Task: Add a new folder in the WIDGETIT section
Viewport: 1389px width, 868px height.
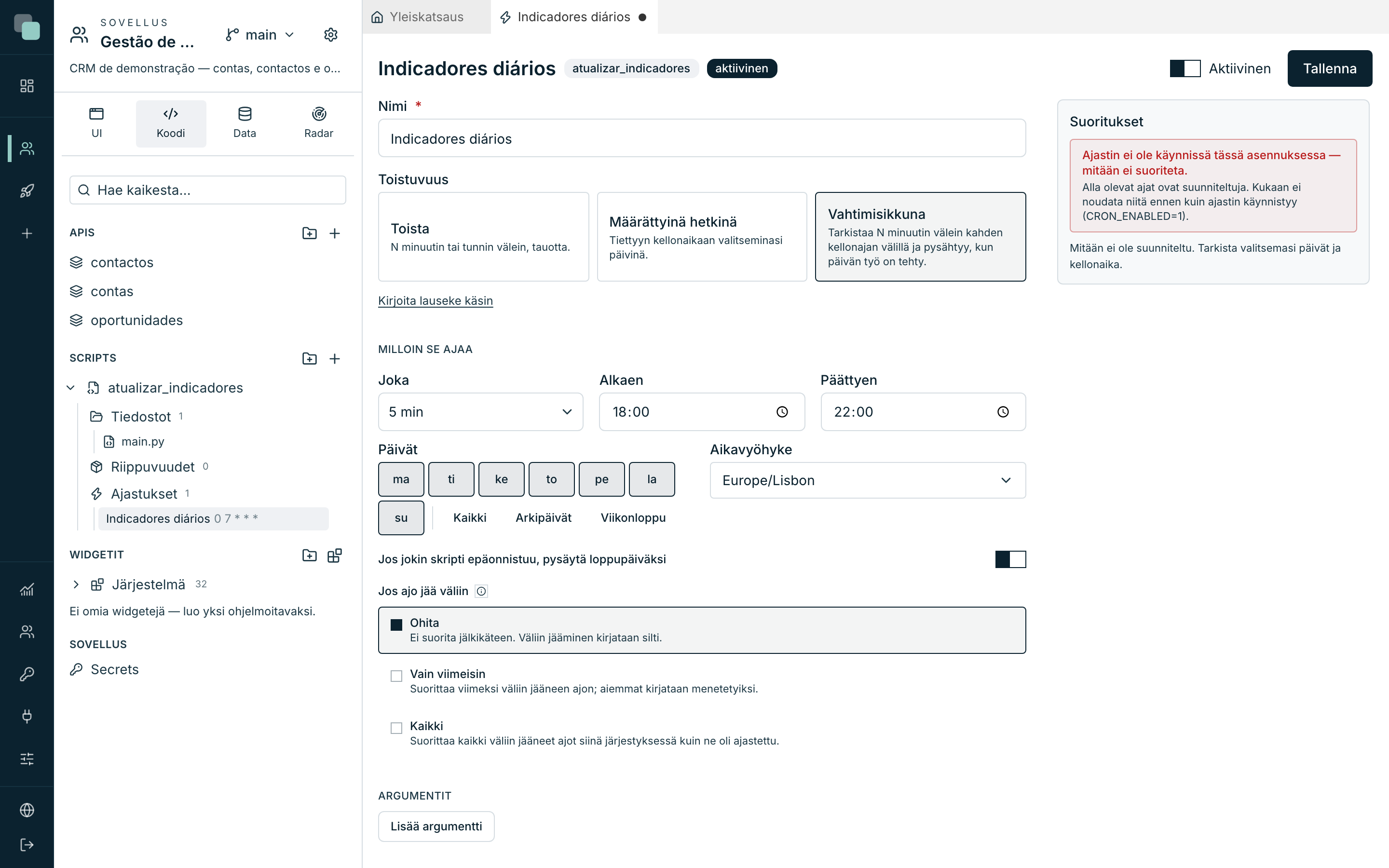Action: (x=309, y=555)
